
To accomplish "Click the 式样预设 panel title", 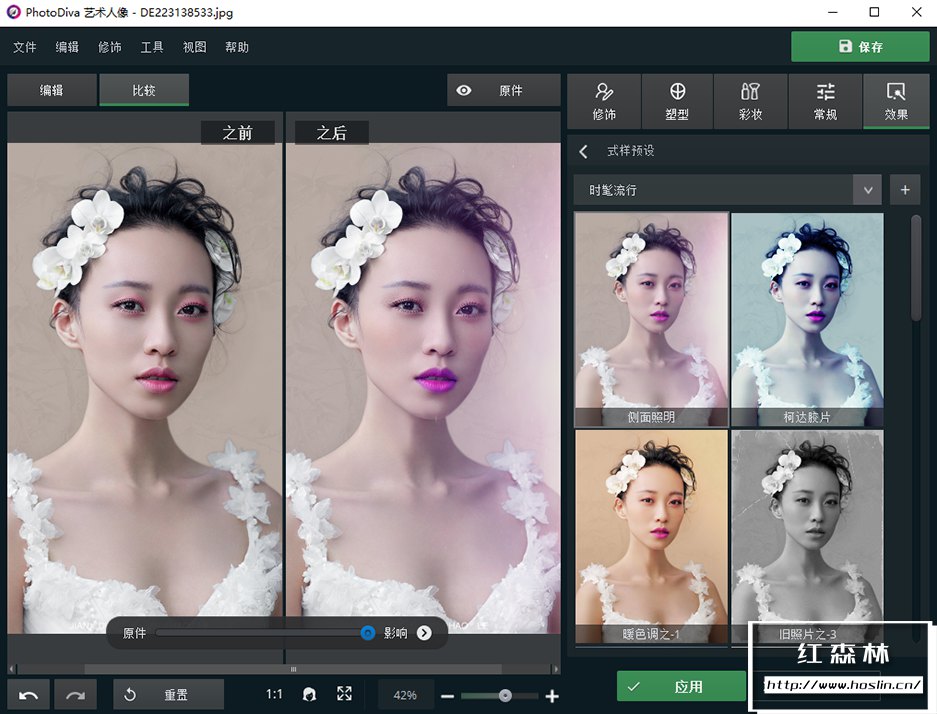I will [630, 151].
